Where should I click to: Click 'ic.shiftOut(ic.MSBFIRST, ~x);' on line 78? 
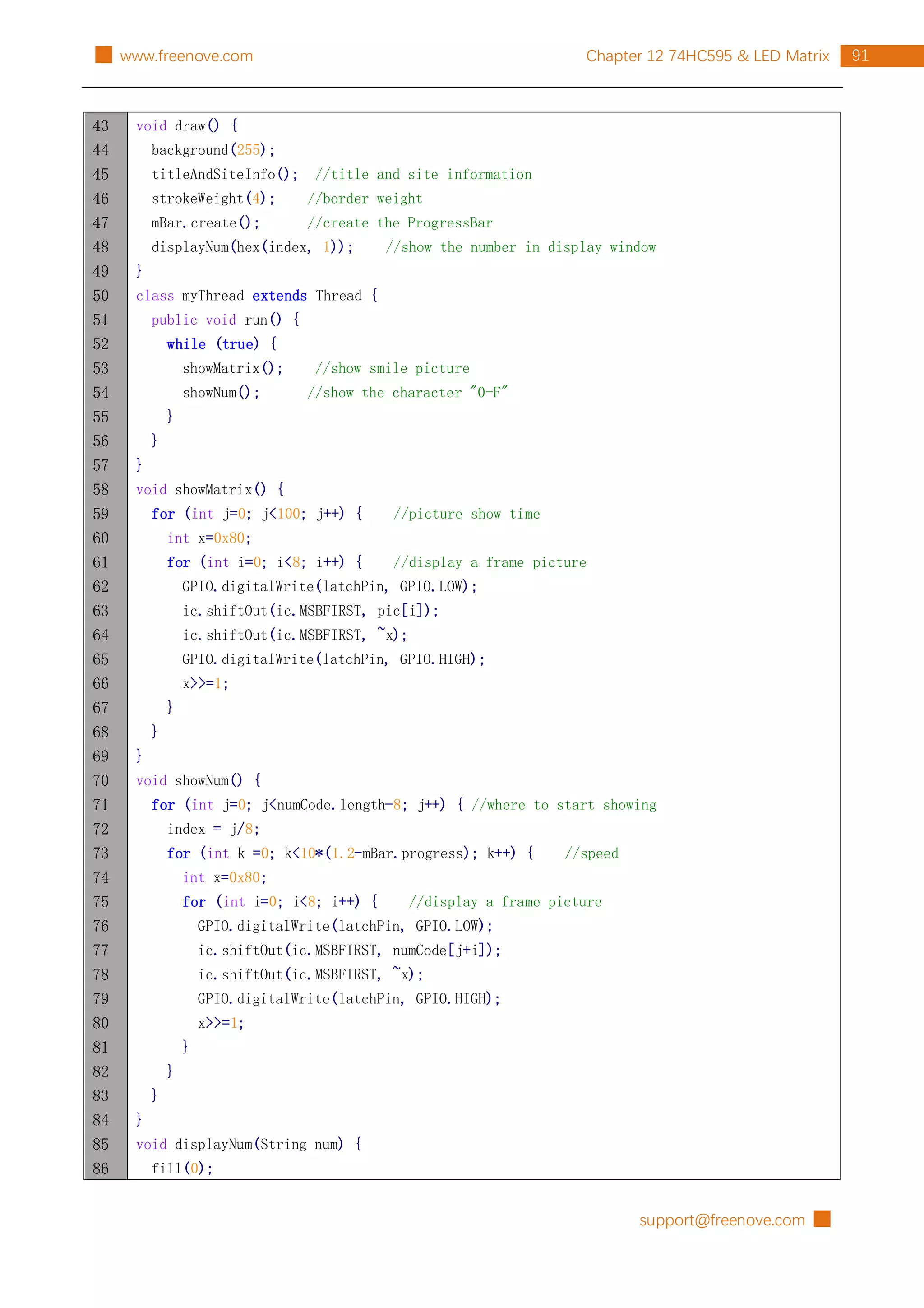click(310, 974)
